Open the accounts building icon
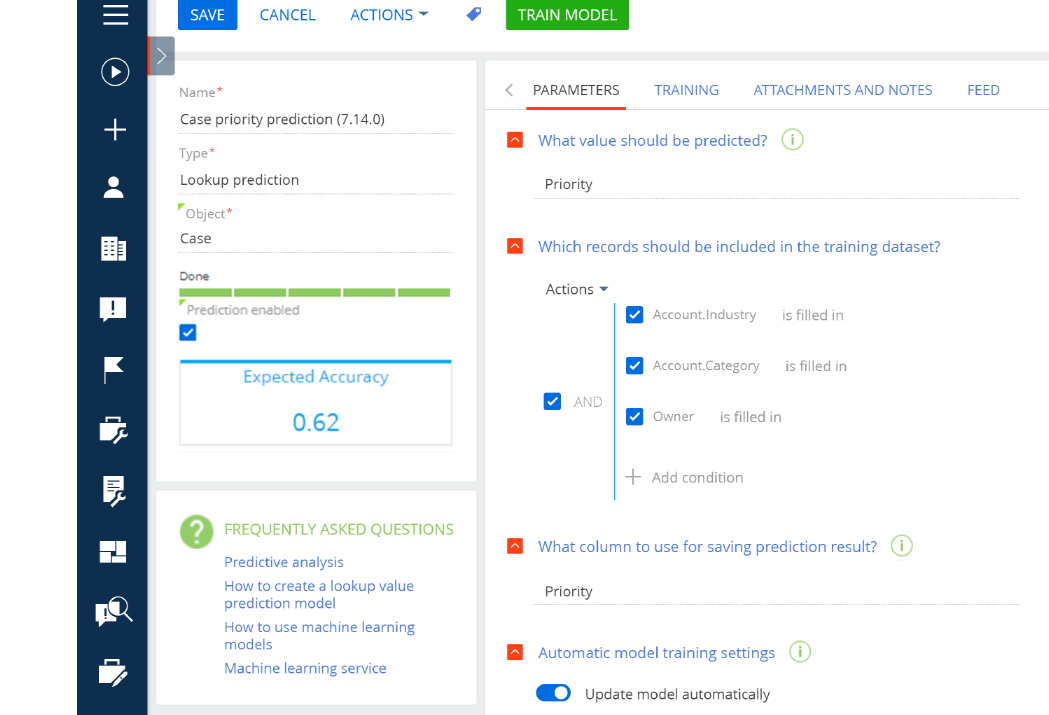Image resolution: width=1049 pixels, height=715 pixels. [113, 248]
